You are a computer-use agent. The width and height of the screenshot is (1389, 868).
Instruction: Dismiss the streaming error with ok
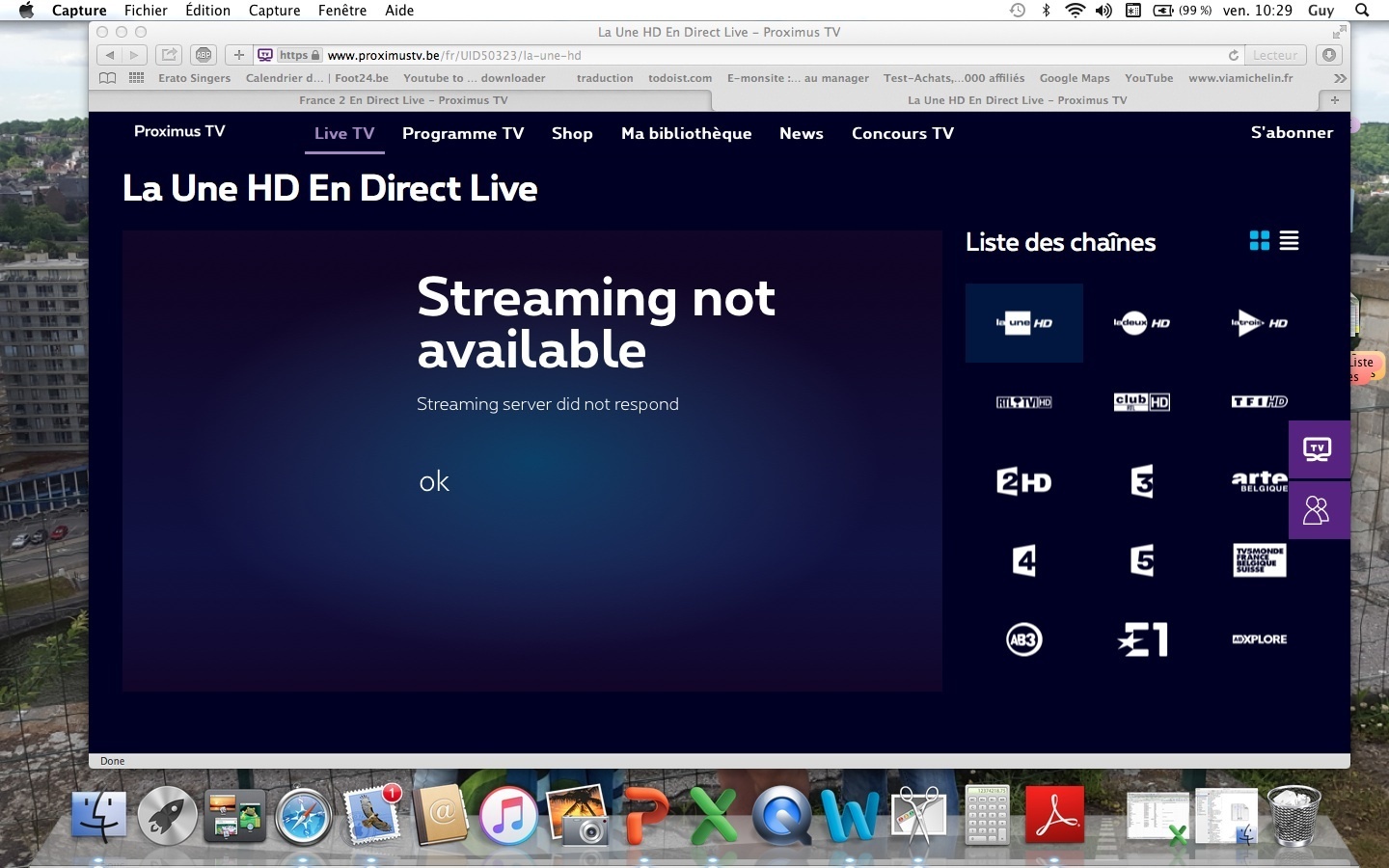click(434, 481)
